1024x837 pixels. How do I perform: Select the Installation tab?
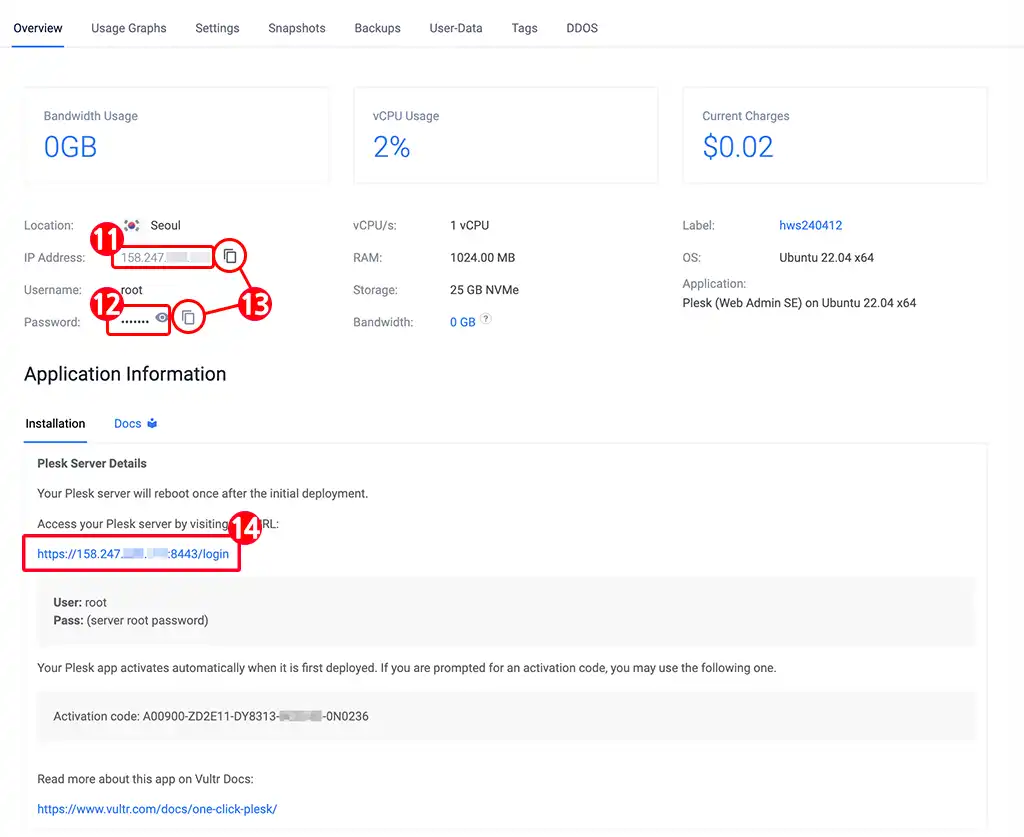coord(56,423)
